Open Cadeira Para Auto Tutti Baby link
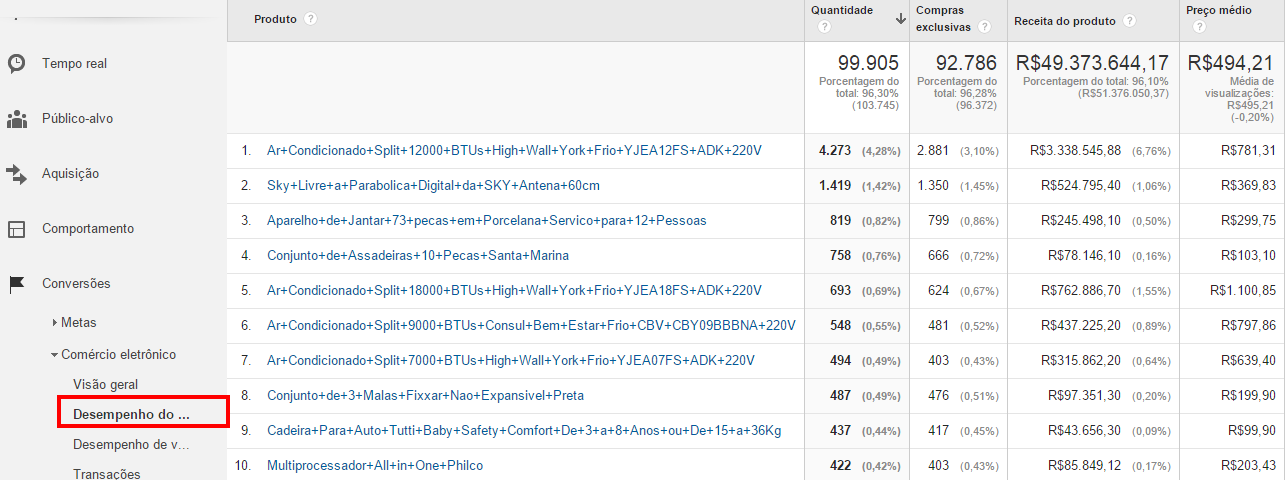This screenshot has height=480, width=1285. tap(523, 431)
